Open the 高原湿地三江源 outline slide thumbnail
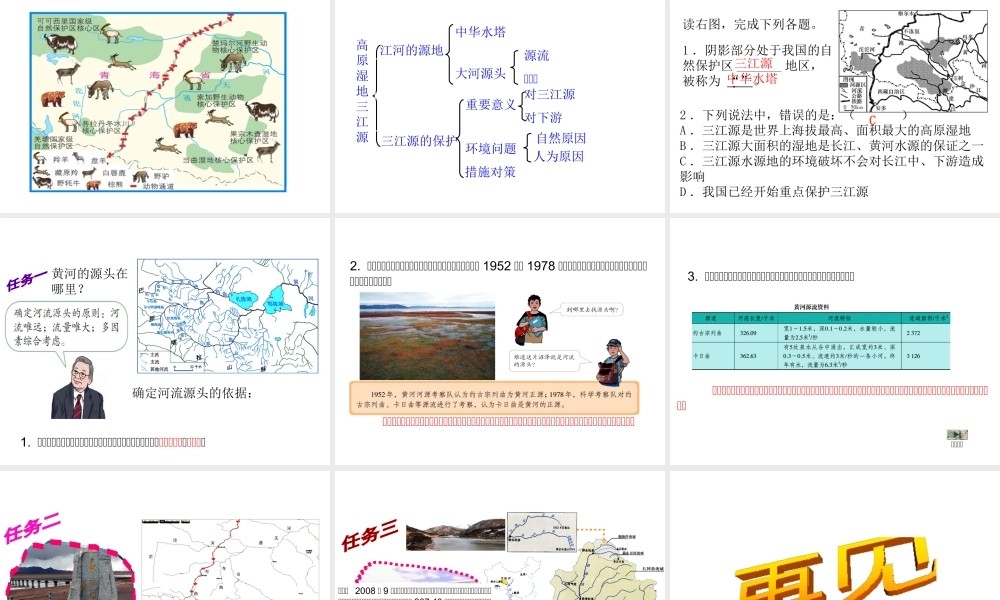This screenshot has width=1000, height=600. click(x=499, y=106)
